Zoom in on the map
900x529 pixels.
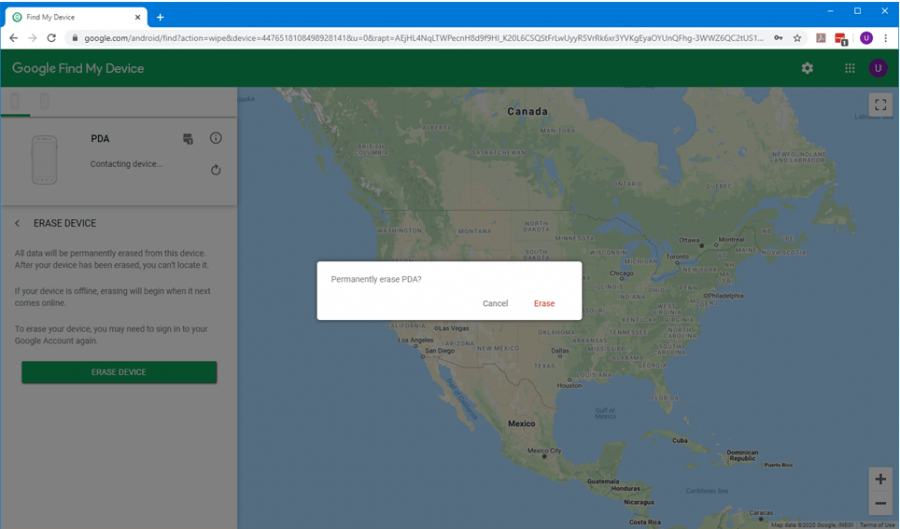(x=880, y=479)
